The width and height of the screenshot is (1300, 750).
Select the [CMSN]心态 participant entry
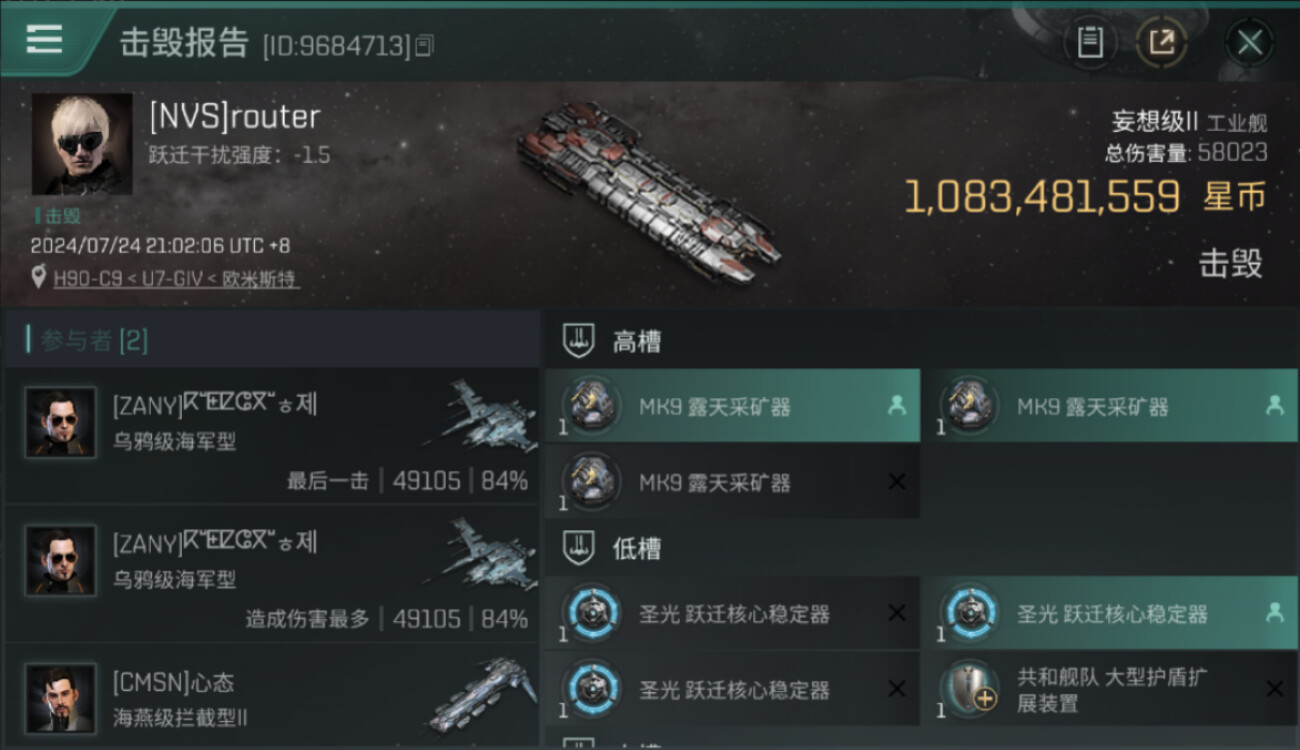click(272, 697)
